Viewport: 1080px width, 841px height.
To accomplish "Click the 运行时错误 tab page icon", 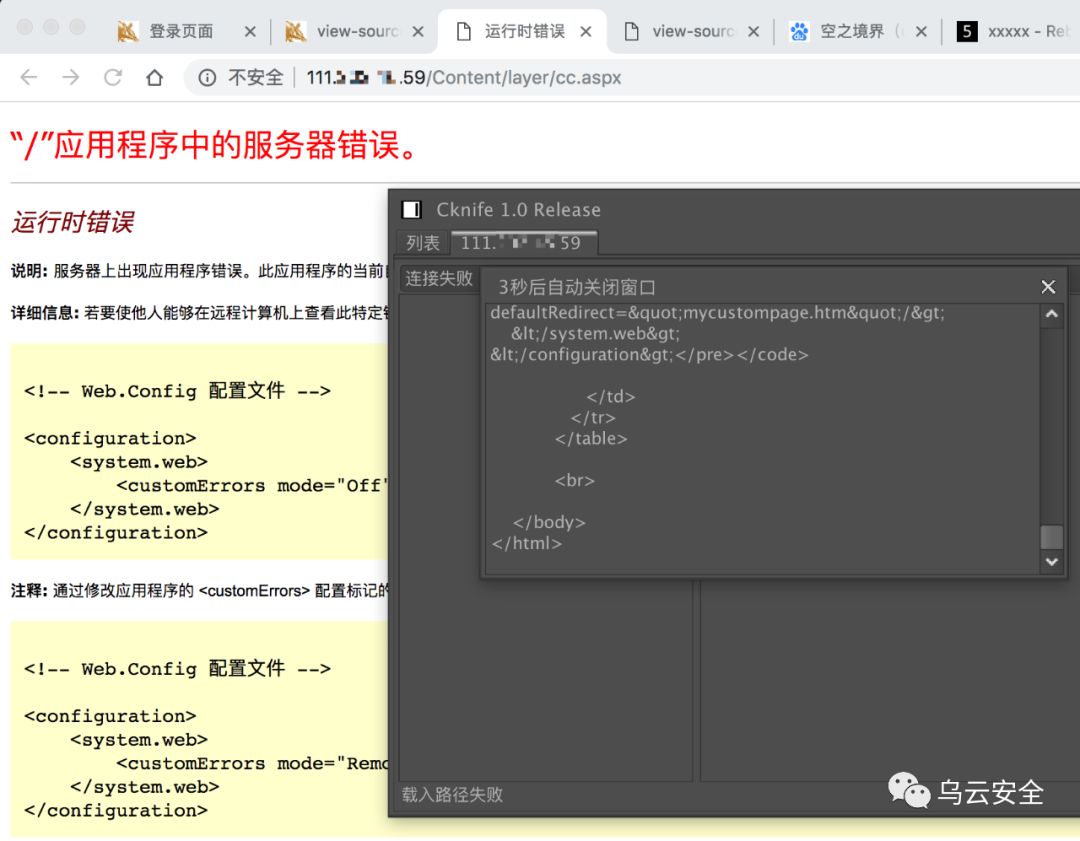I will pos(464,31).
